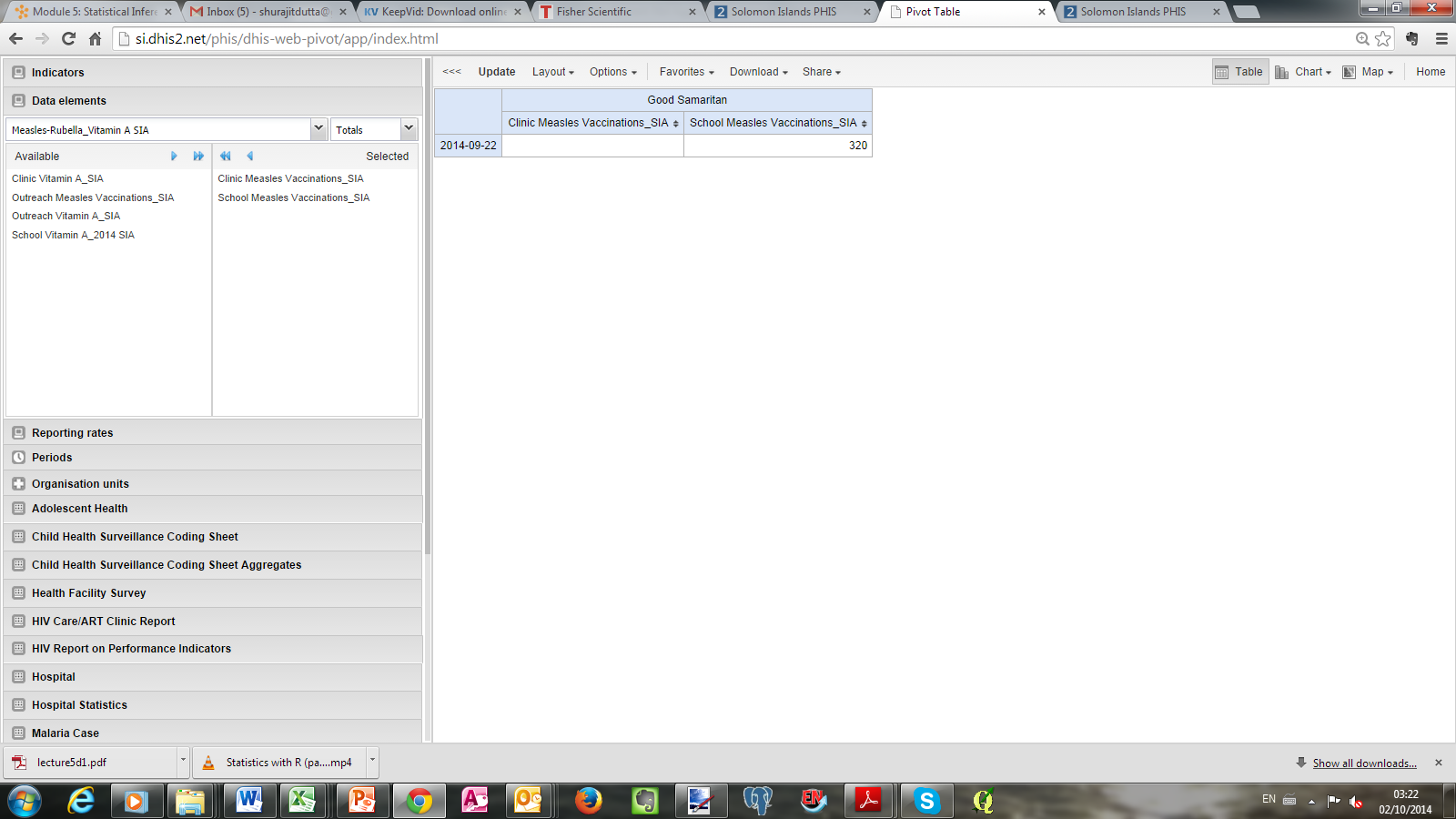Deselect one item with single left arrow

click(249, 157)
